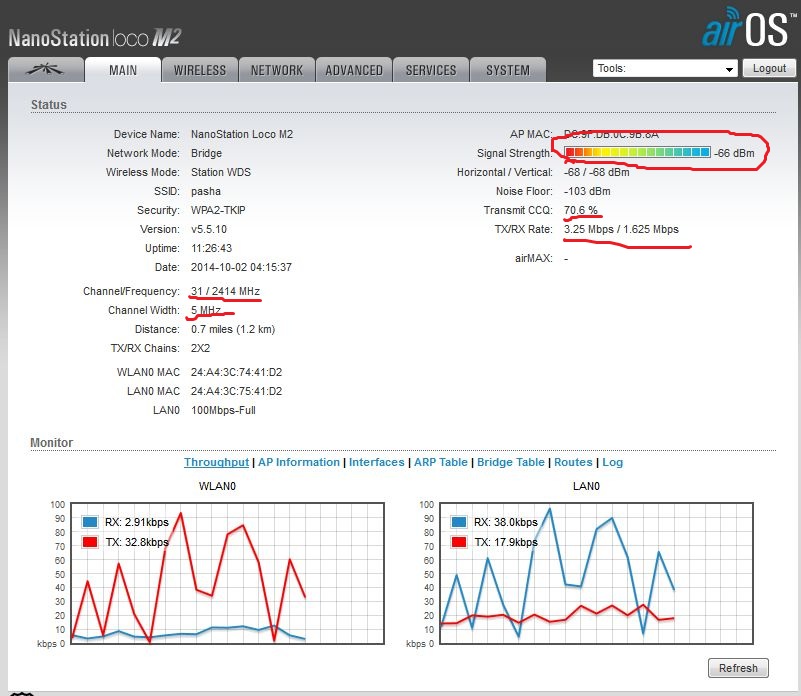Click the Date value 2014-10-02 04:15:37
801x696 pixels.
pyautogui.click(x=241, y=267)
